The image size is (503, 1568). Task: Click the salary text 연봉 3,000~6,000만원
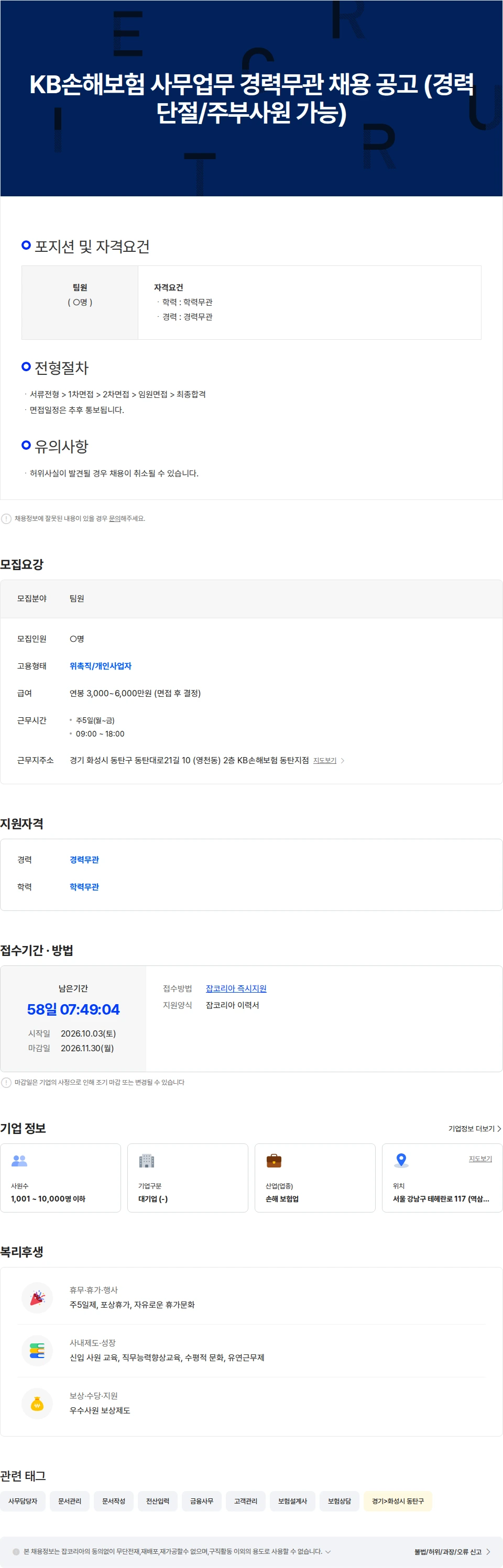135,693
